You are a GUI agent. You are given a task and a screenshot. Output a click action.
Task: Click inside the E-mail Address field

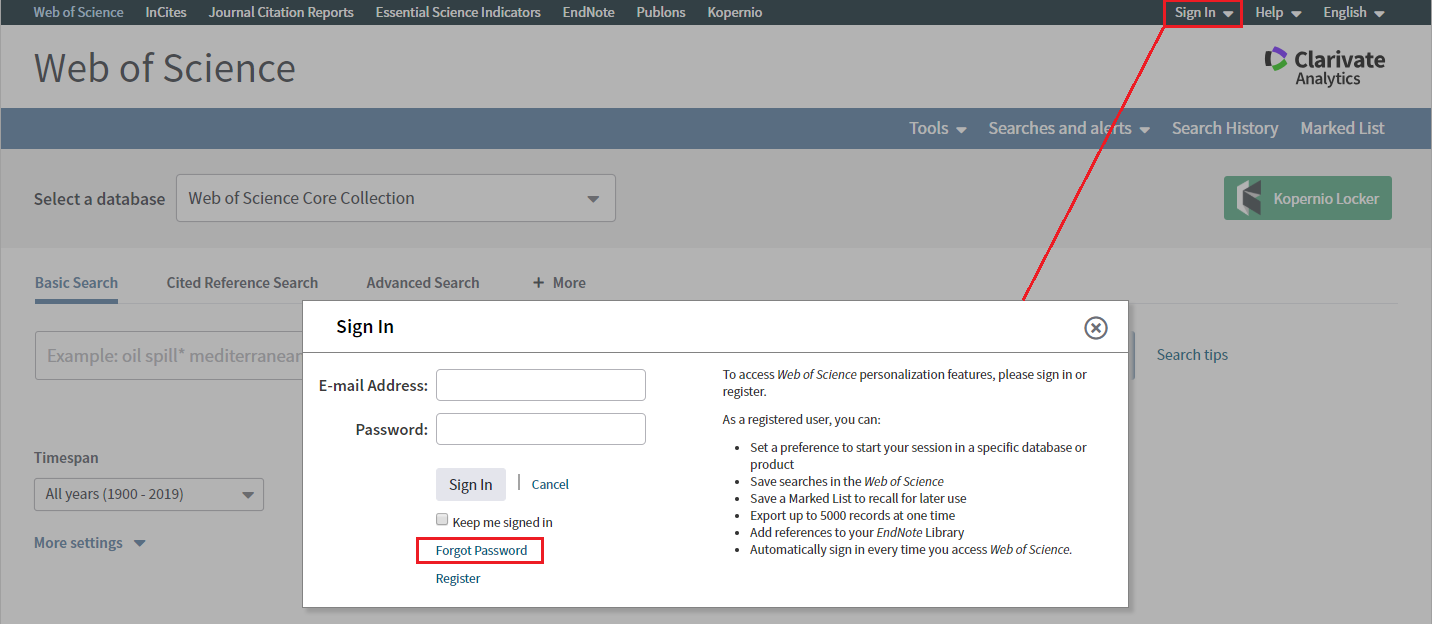point(540,385)
